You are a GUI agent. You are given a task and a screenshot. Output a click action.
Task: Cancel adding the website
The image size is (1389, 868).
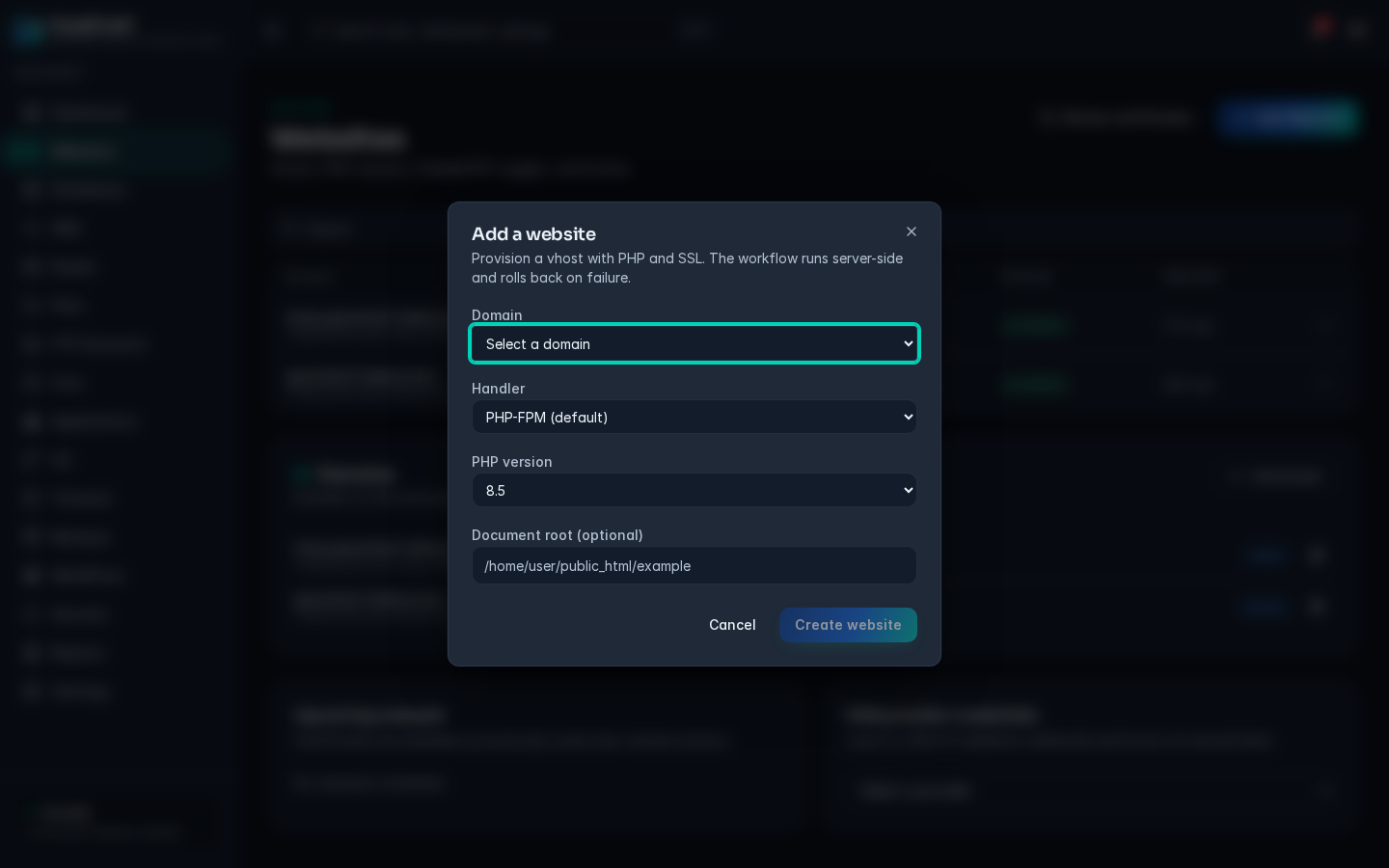click(732, 625)
